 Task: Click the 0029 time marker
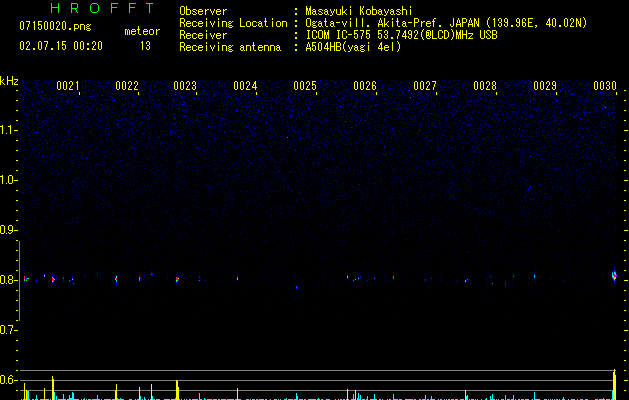[545, 86]
